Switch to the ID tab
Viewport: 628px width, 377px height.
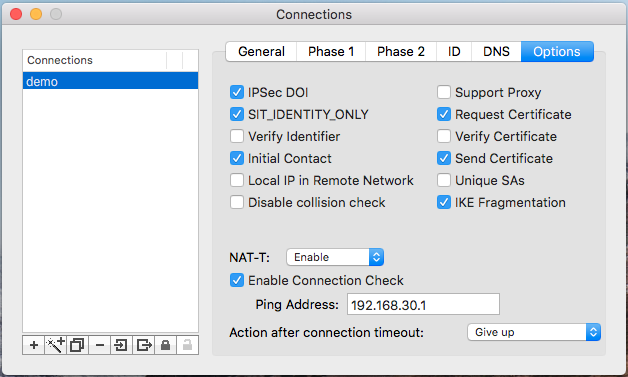click(x=454, y=52)
